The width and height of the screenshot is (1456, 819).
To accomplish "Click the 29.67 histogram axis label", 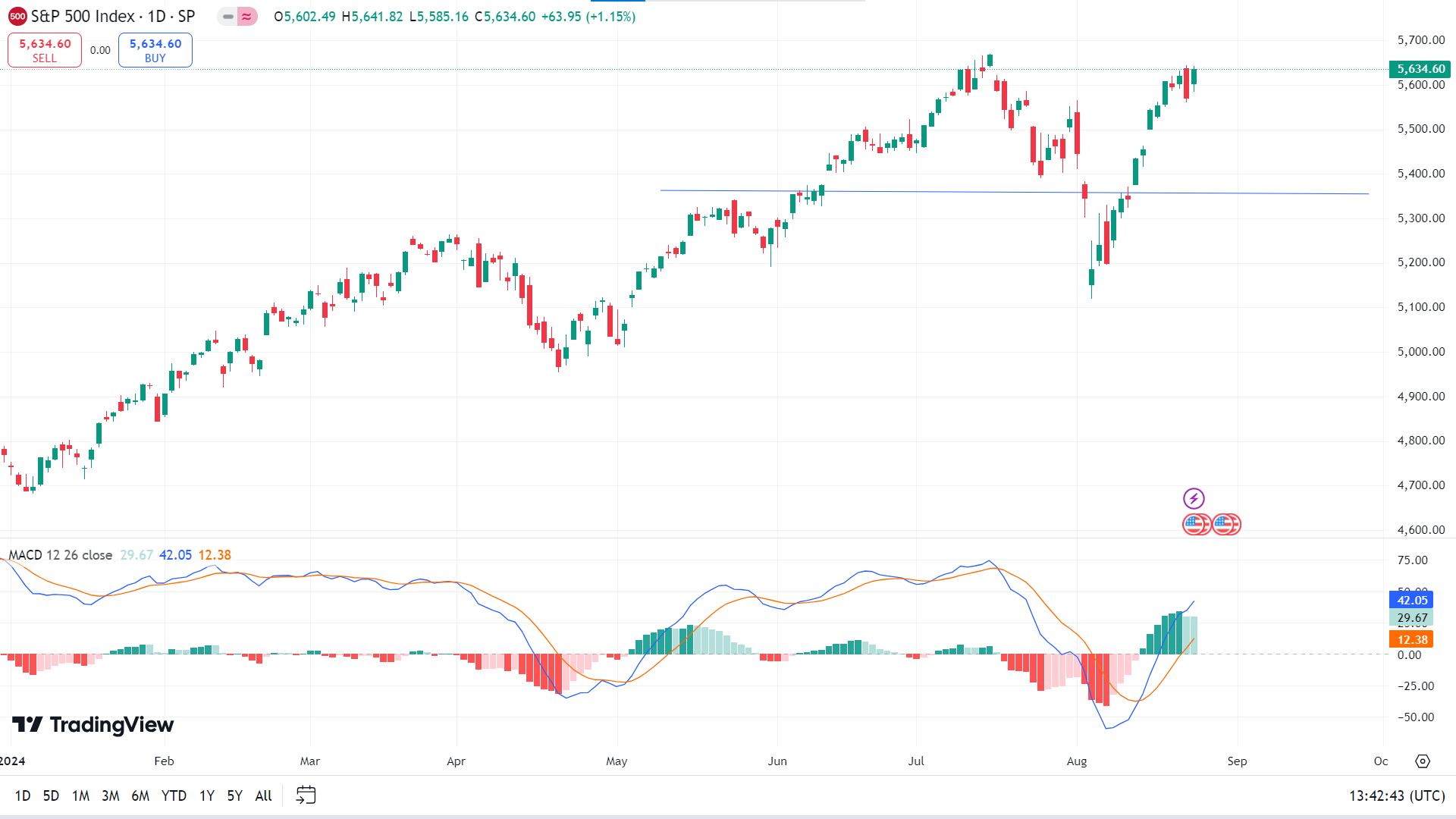I will click(x=1412, y=618).
